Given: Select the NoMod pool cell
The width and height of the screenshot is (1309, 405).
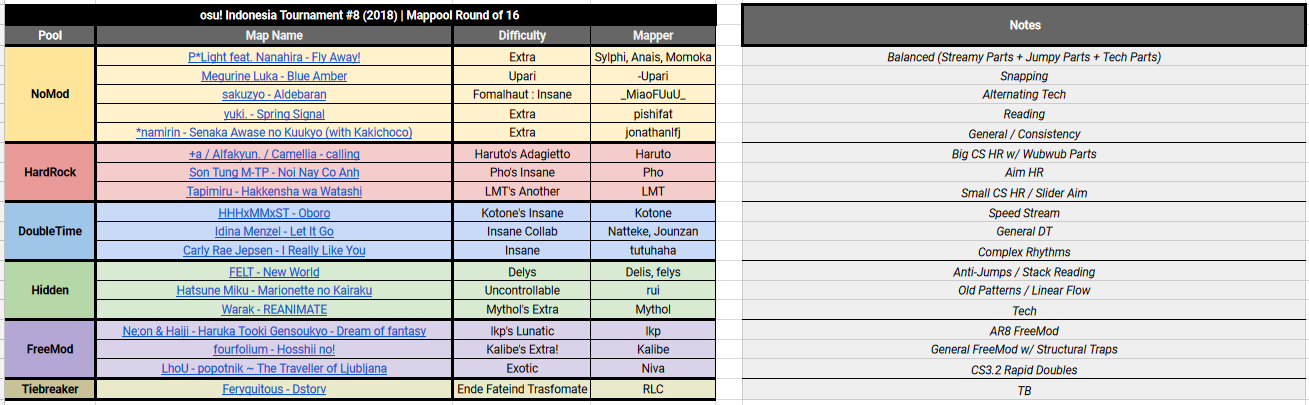Looking at the screenshot, I should click(50, 94).
